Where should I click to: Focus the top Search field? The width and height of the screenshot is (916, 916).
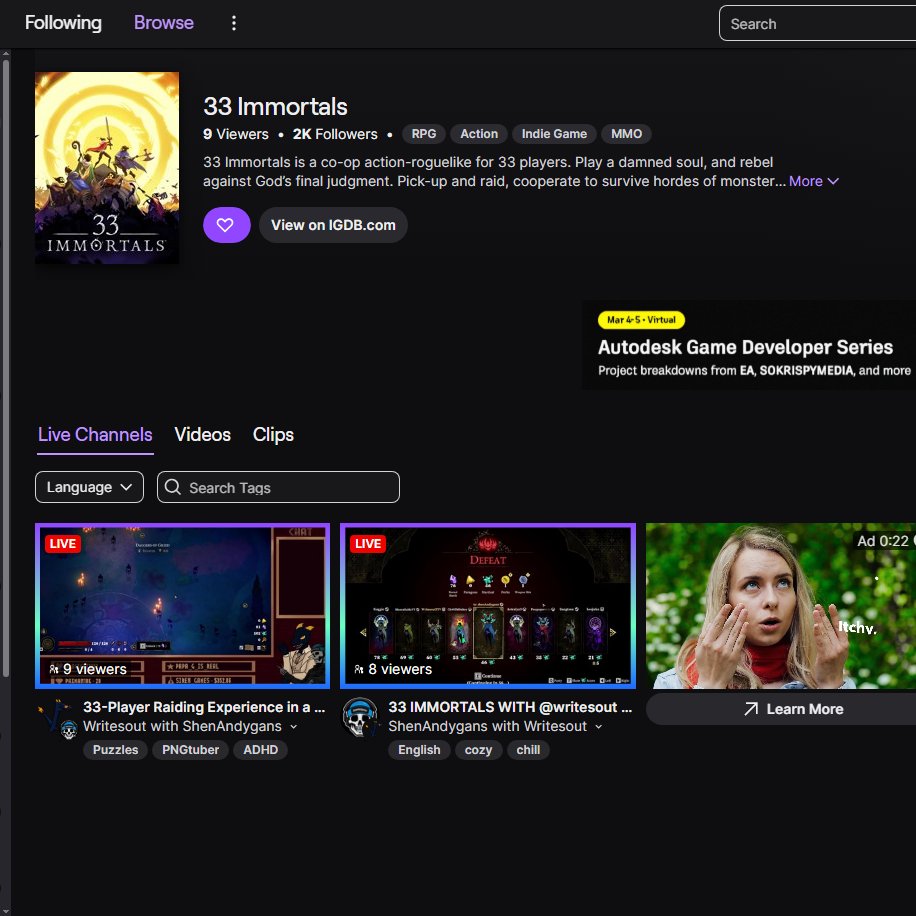(818, 23)
